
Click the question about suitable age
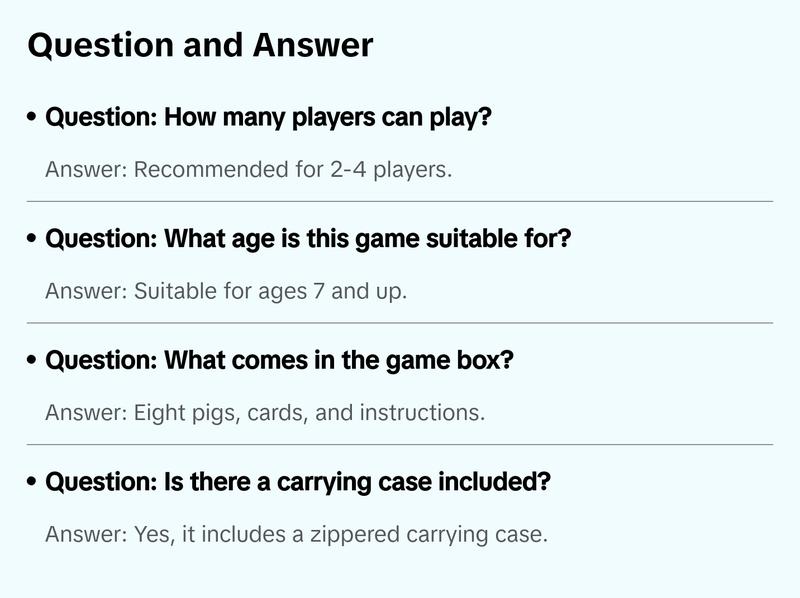point(308,239)
